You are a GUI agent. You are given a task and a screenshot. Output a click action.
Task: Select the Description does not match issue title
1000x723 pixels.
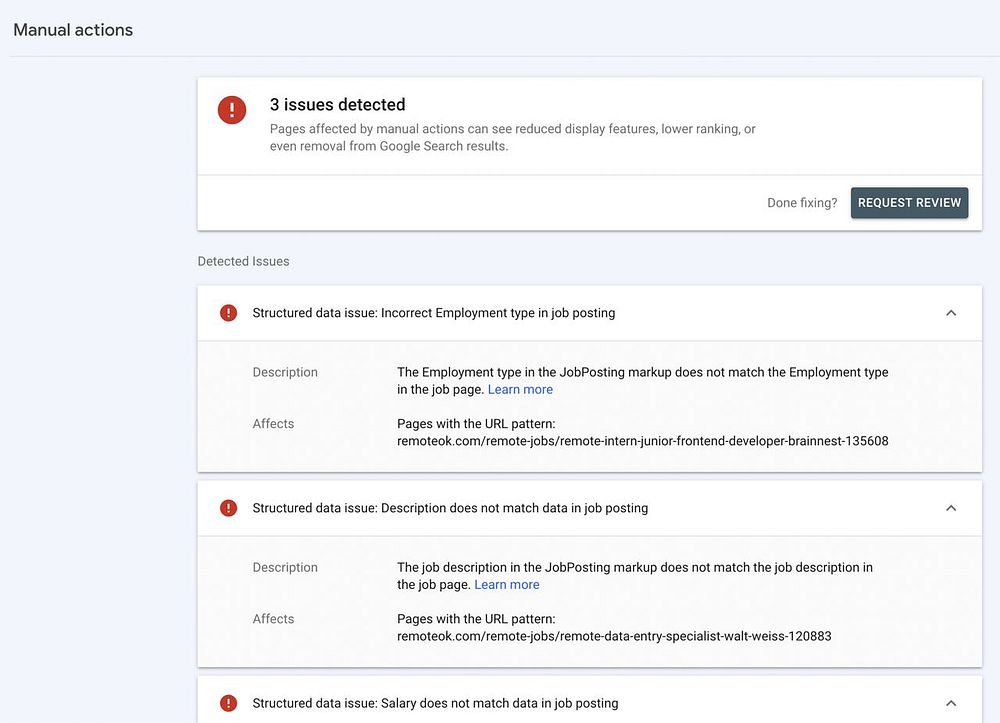(450, 508)
